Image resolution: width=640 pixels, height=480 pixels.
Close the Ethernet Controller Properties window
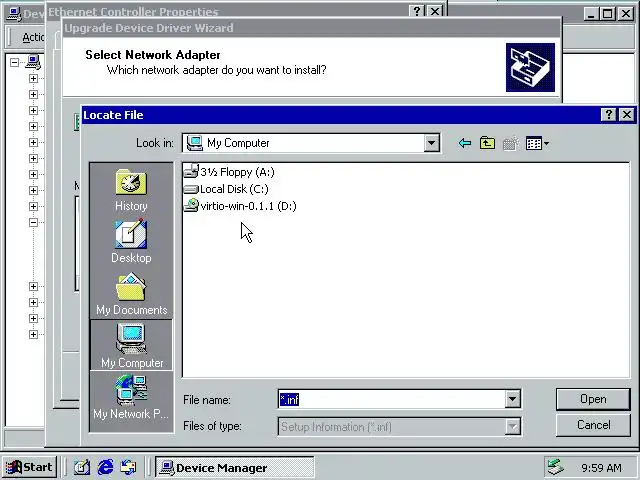[x=435, y=11]
